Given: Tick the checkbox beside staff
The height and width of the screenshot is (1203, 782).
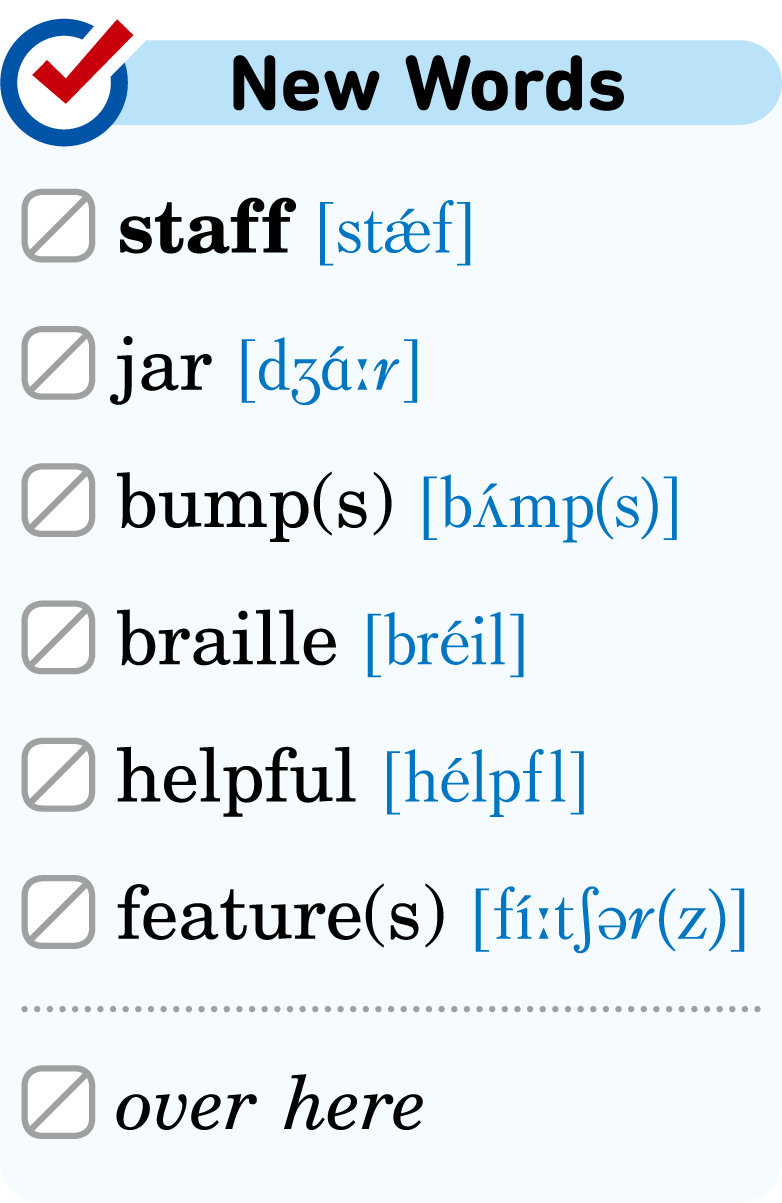Looking at the screenshot, I should pos(59,226).
